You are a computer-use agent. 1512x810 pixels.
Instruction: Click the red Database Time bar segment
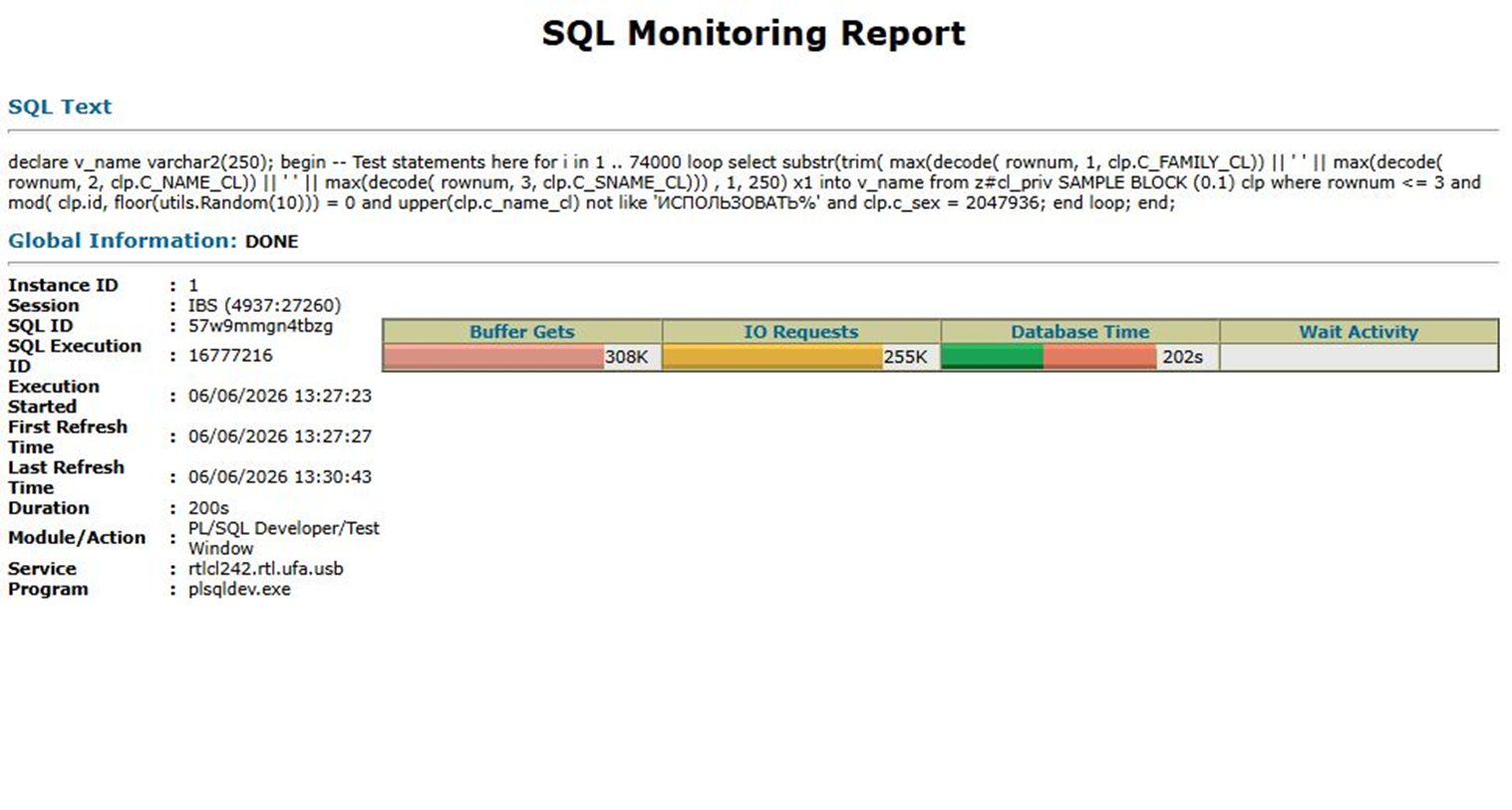(x=1100, y=357)
